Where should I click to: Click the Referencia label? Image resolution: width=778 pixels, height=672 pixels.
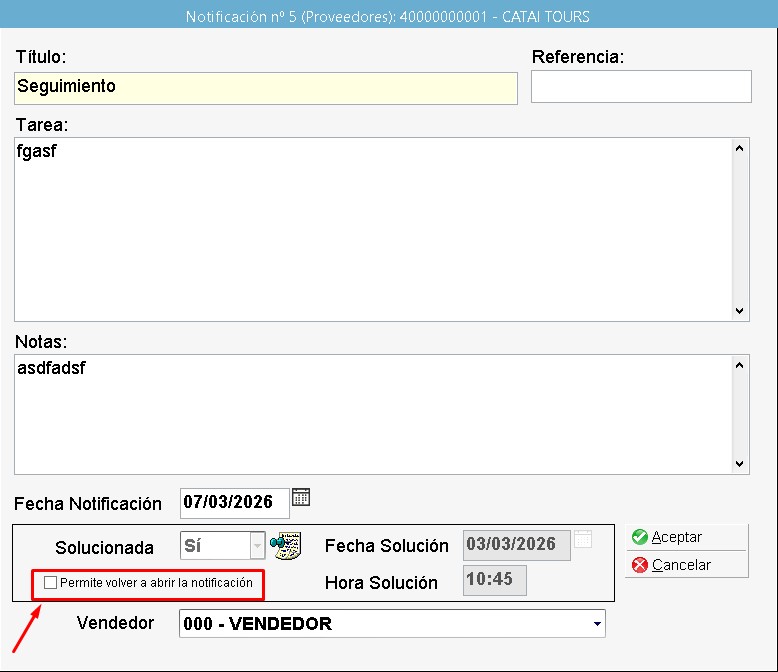[578, 57]
